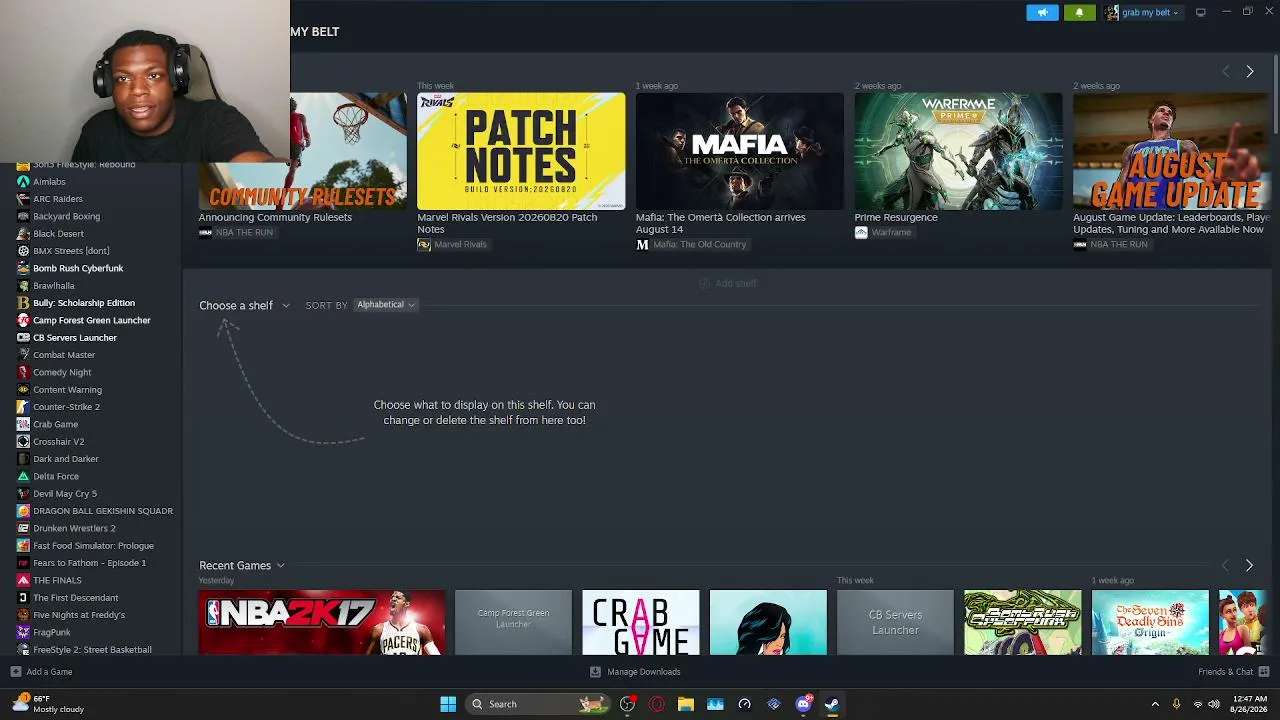Open File Explorer from the taskbar
This screenshot has height=720, width=1280.
686,704
